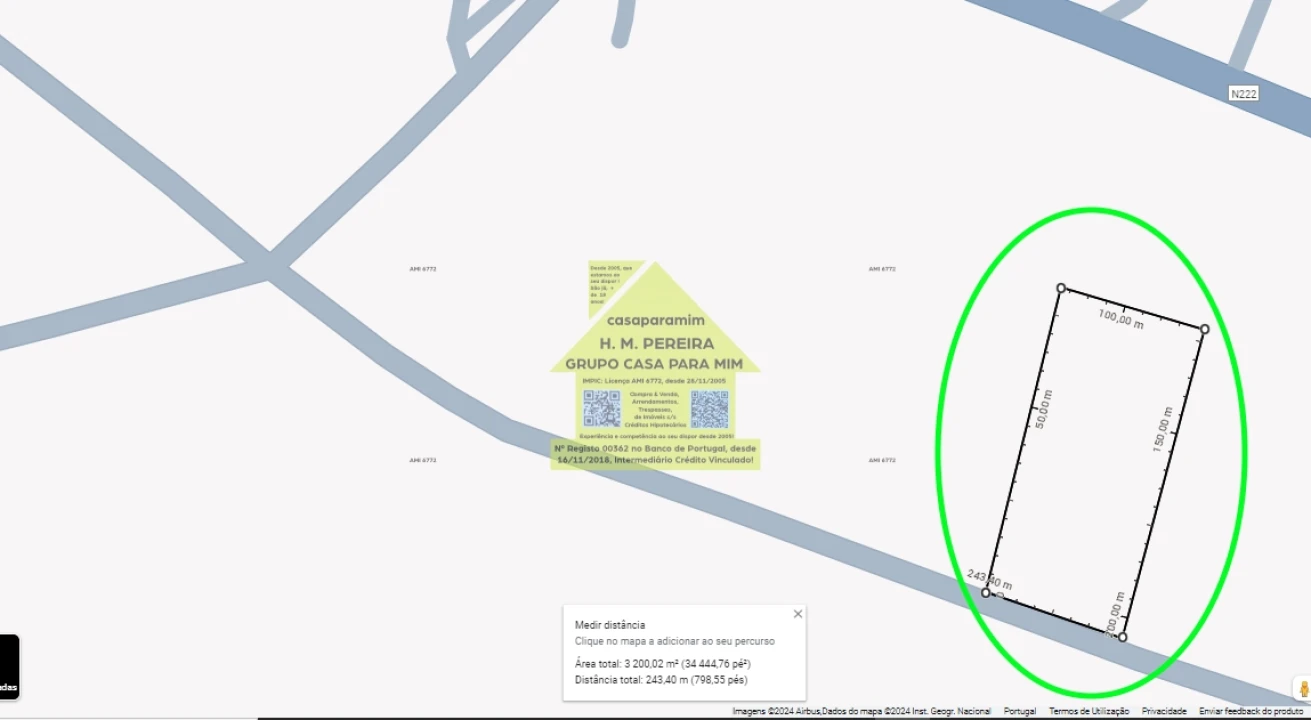Click the 50,00 m distance label
This screenshot has width=1311, height=720.
pos(1044,408)
